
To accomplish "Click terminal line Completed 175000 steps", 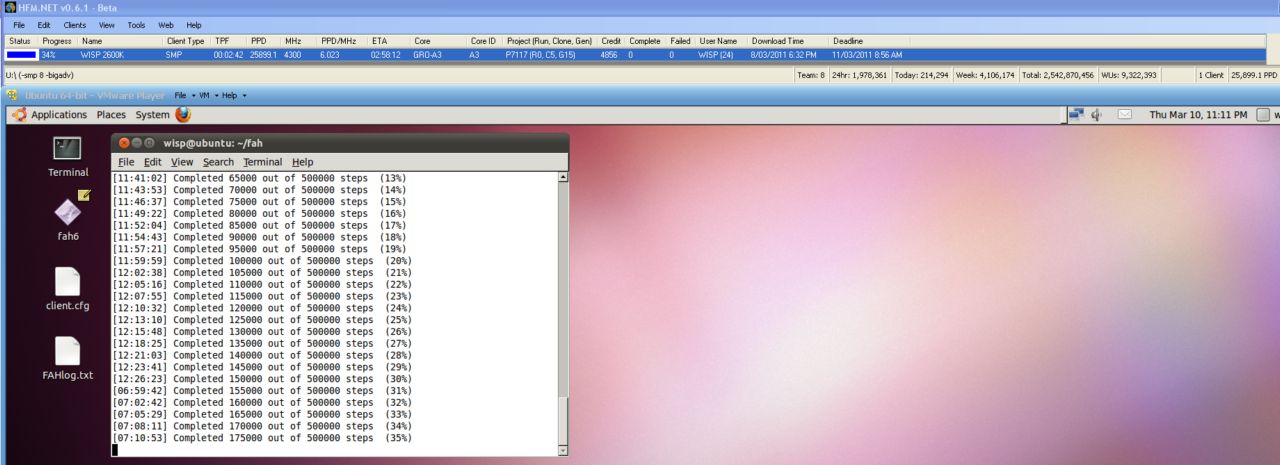I will pos(261,438).
